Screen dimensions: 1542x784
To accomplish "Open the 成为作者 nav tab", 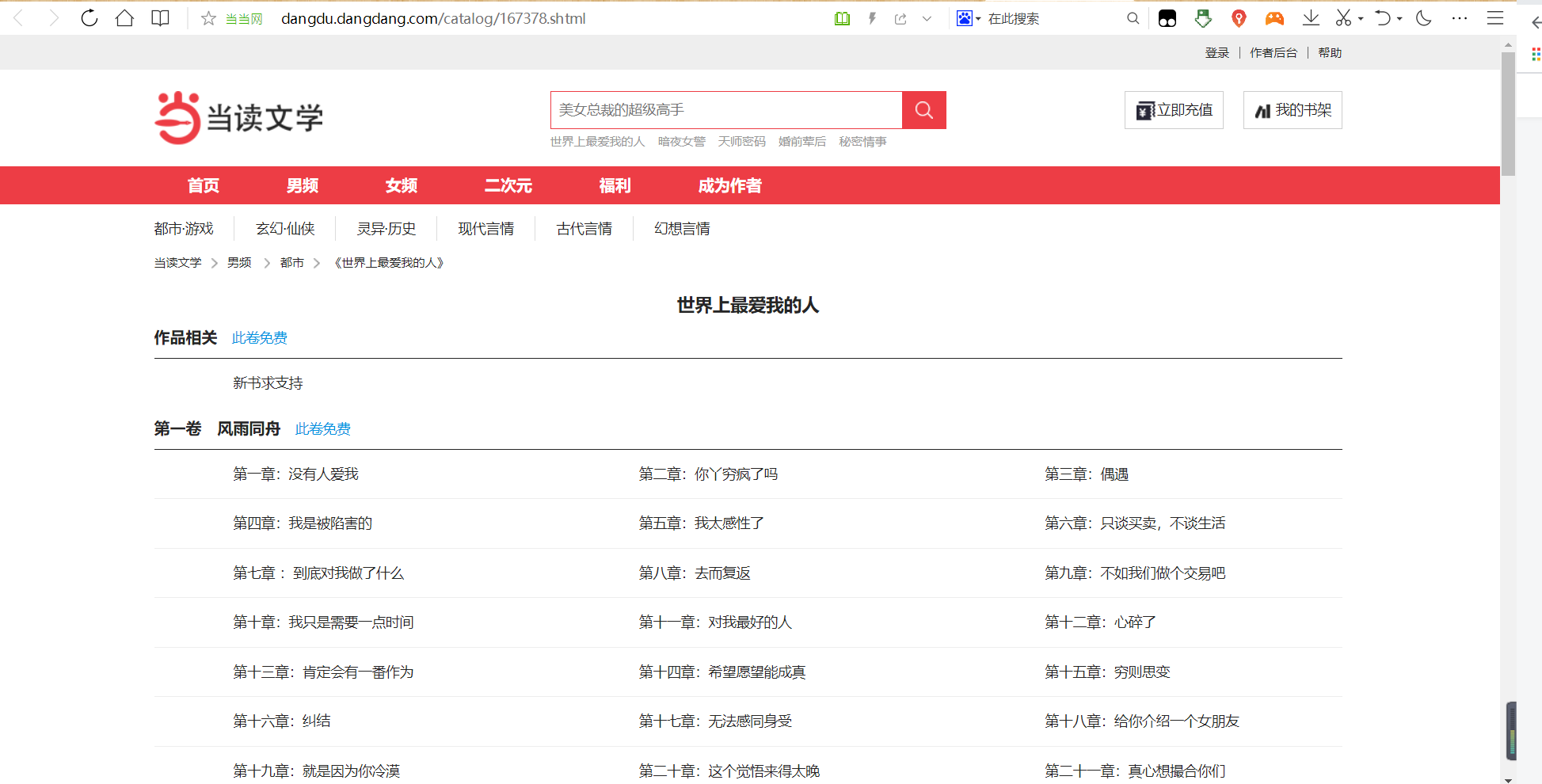I will coord(730,185).
